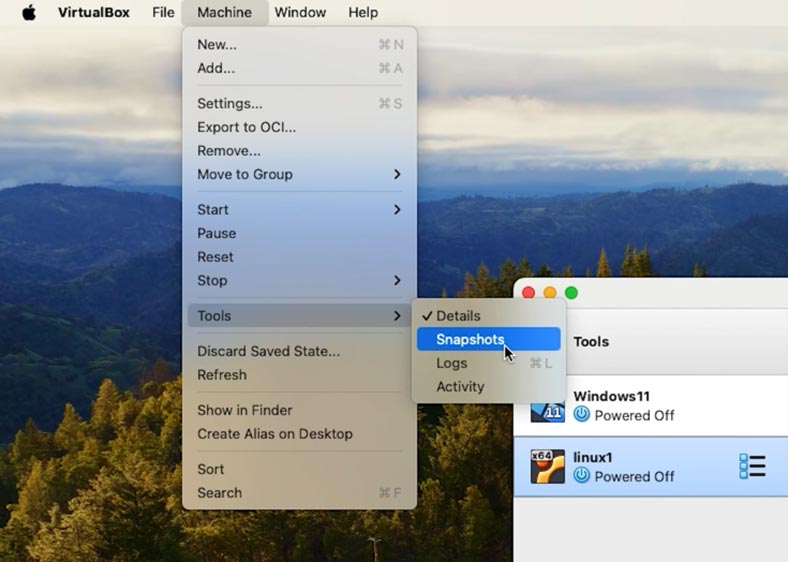Click the linux1 x64 OS icon
The height and width of the screenshot is (562, 788).
(548, 467)
